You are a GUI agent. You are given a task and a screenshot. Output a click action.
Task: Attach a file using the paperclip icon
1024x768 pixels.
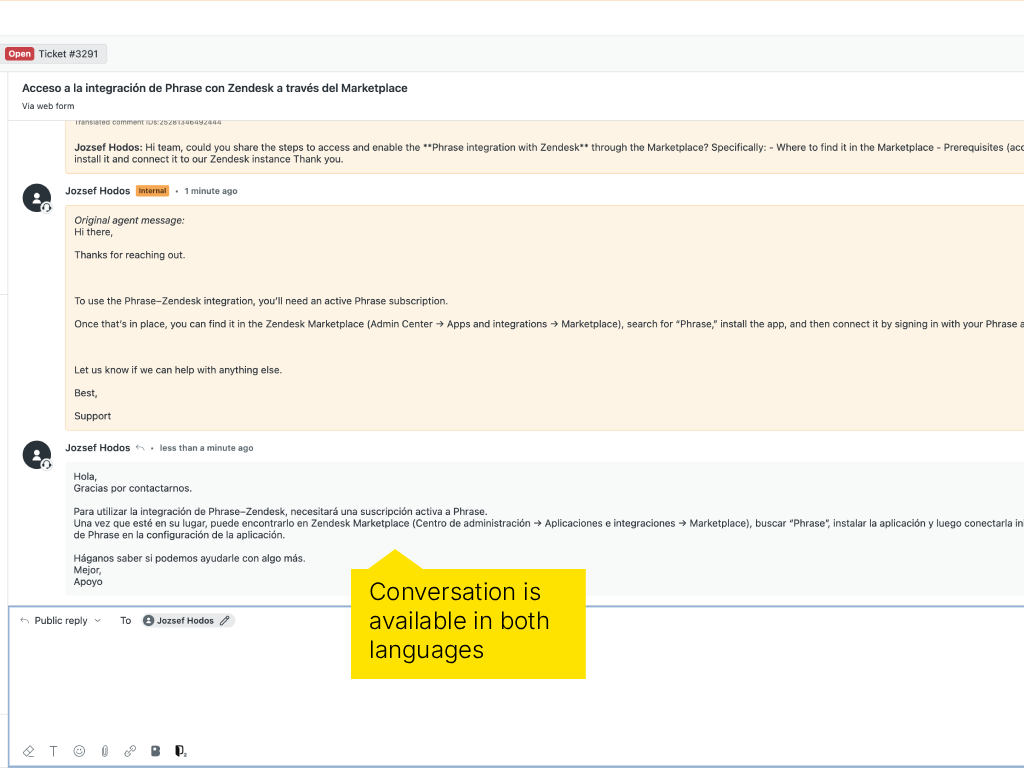105,751
